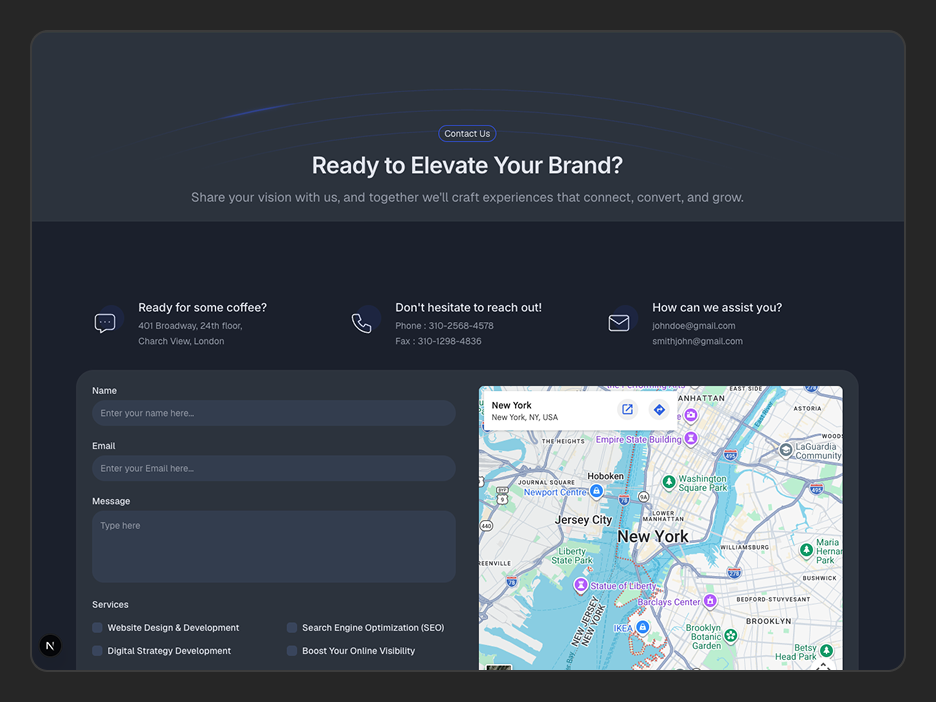Click the Contact Us pill badge
Viewport: 936px width, 702px height.
click(x=467, y=134)
